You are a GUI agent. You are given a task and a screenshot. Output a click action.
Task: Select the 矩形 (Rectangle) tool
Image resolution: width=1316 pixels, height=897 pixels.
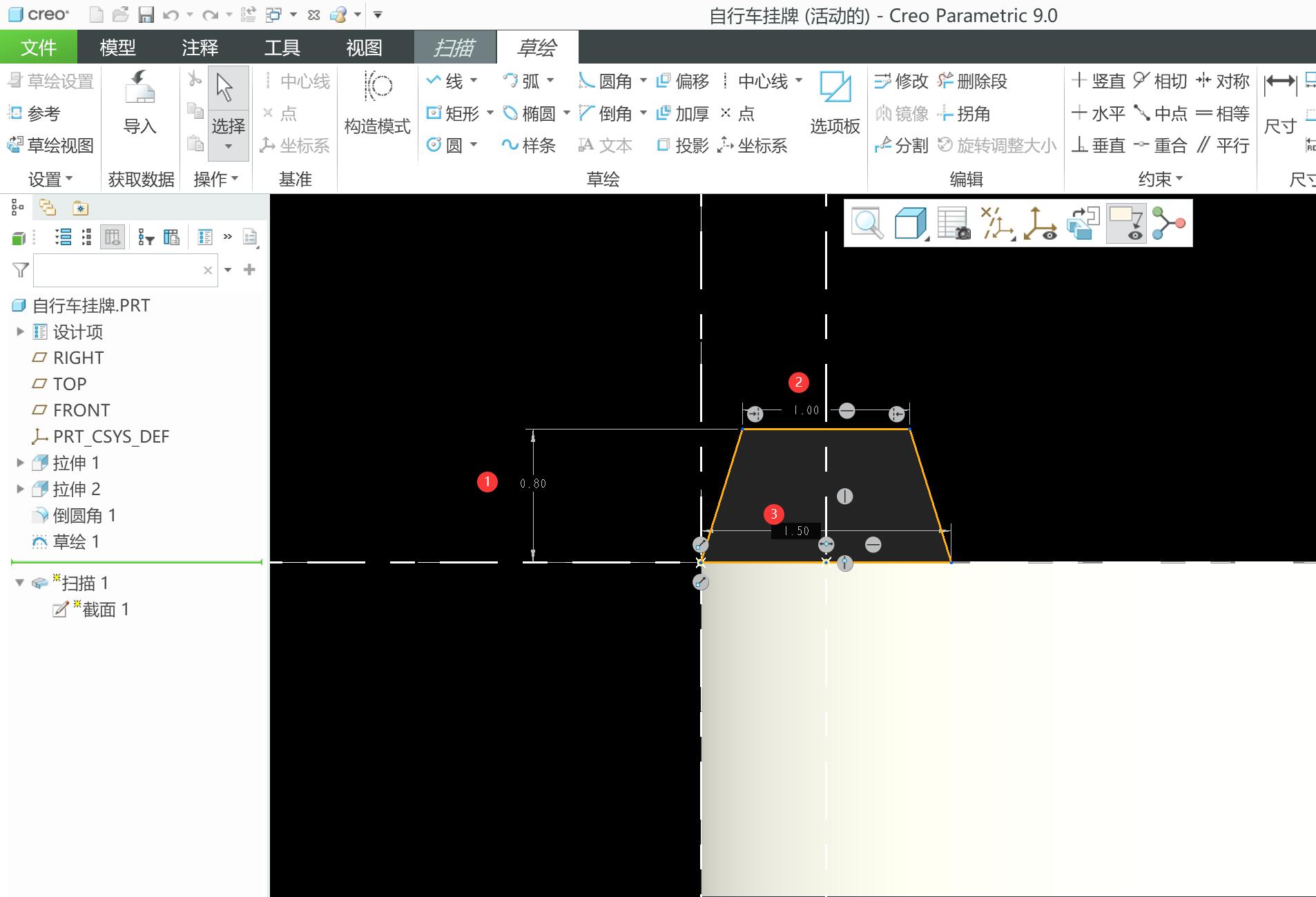coord(453,113)
